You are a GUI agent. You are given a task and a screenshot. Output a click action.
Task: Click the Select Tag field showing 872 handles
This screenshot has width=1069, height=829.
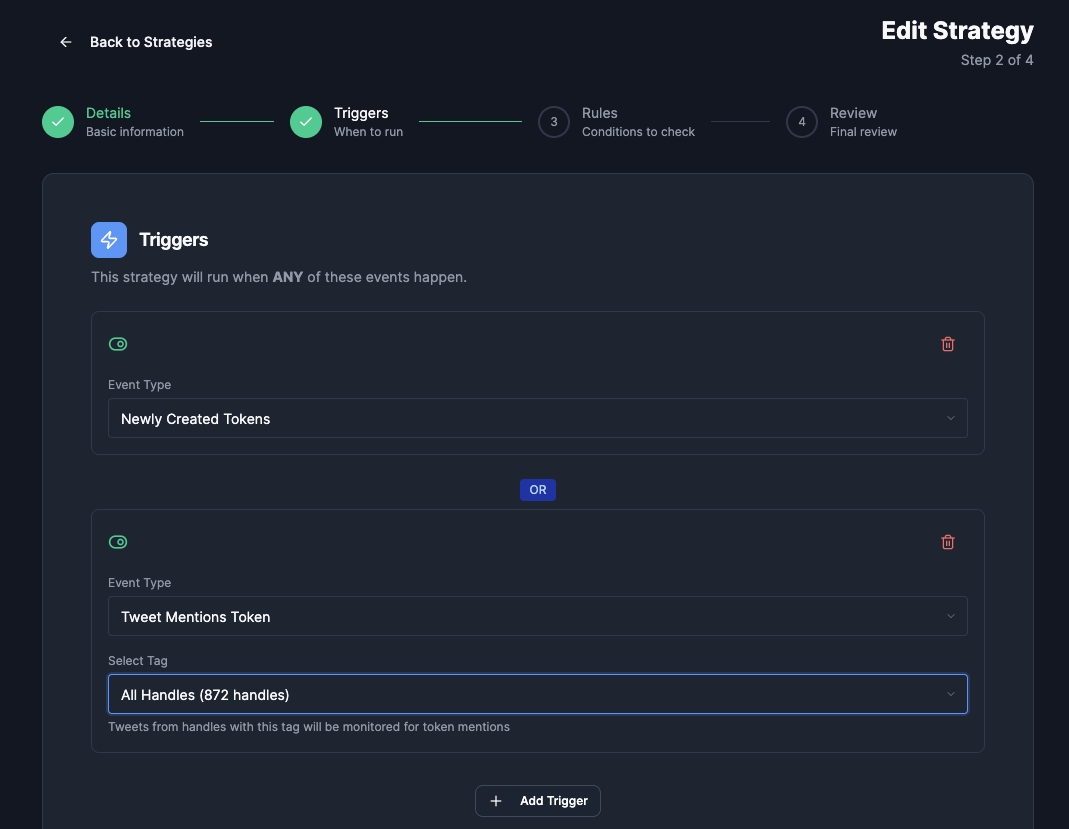tap(537, 694)
